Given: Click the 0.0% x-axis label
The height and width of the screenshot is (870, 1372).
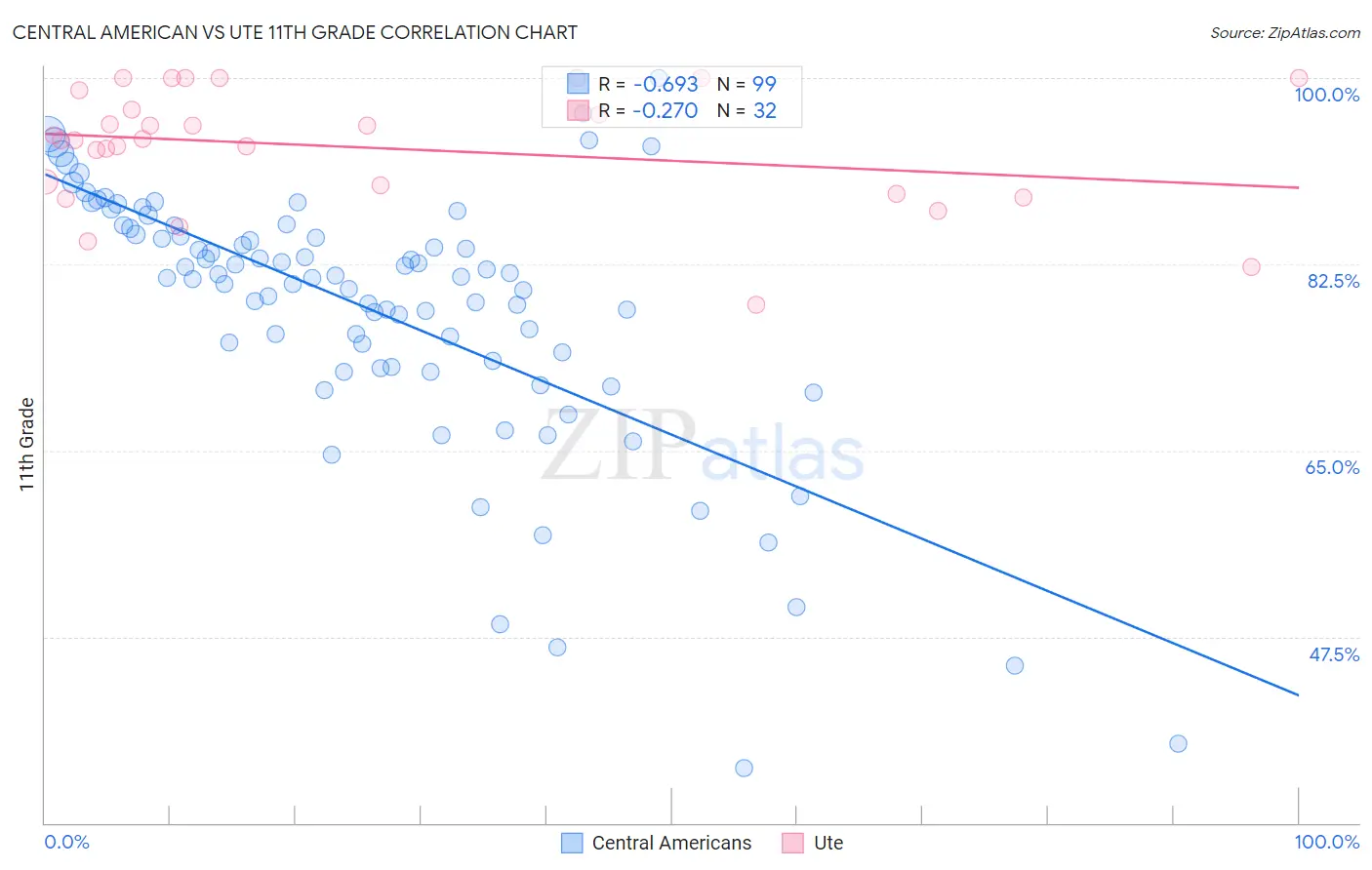Looking at the screenshot, I should pyautogui.click(x=66, y=842).
